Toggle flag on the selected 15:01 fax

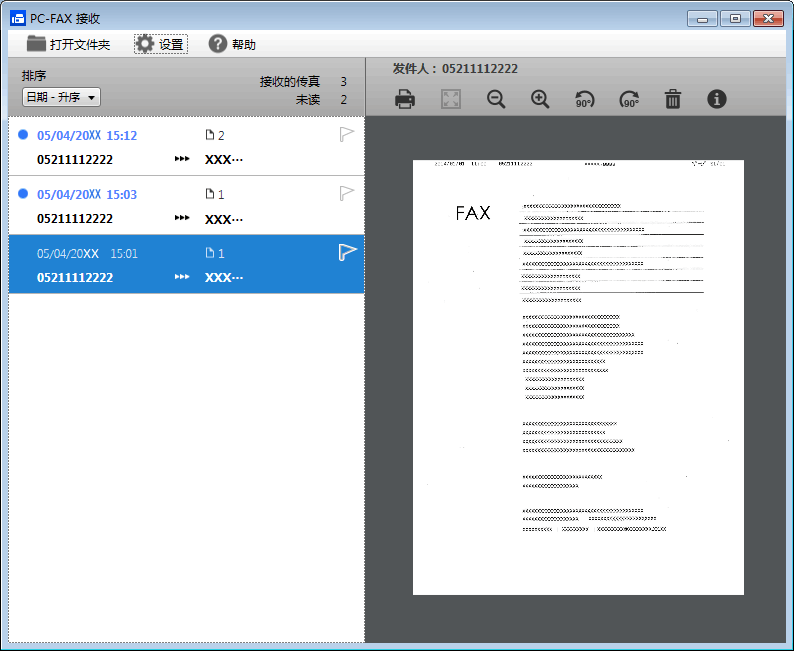pos(347,252)
